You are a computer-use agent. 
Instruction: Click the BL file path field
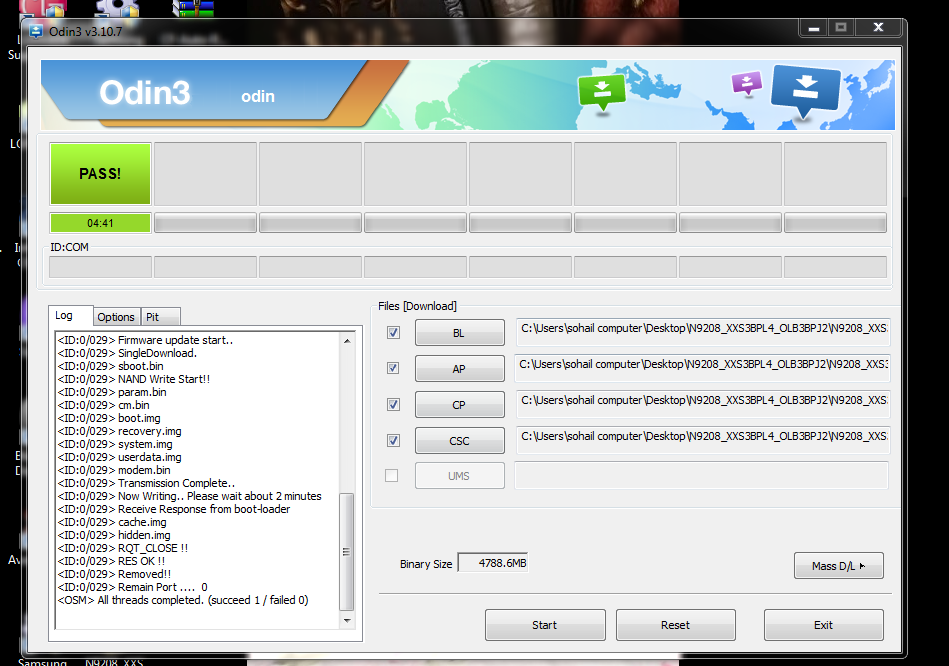(702, 332)
